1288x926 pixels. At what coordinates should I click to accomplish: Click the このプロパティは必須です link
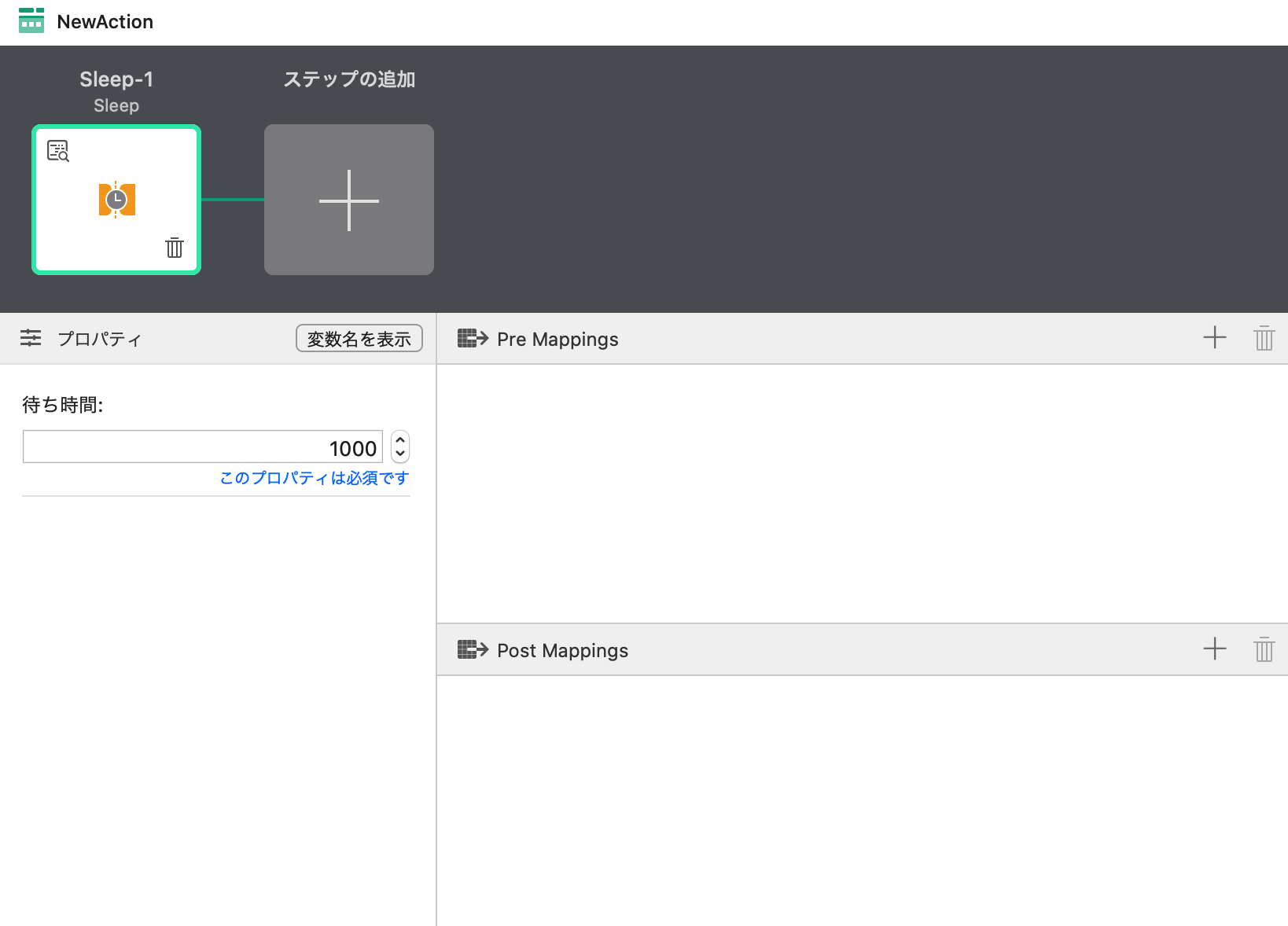pos(315,478)
